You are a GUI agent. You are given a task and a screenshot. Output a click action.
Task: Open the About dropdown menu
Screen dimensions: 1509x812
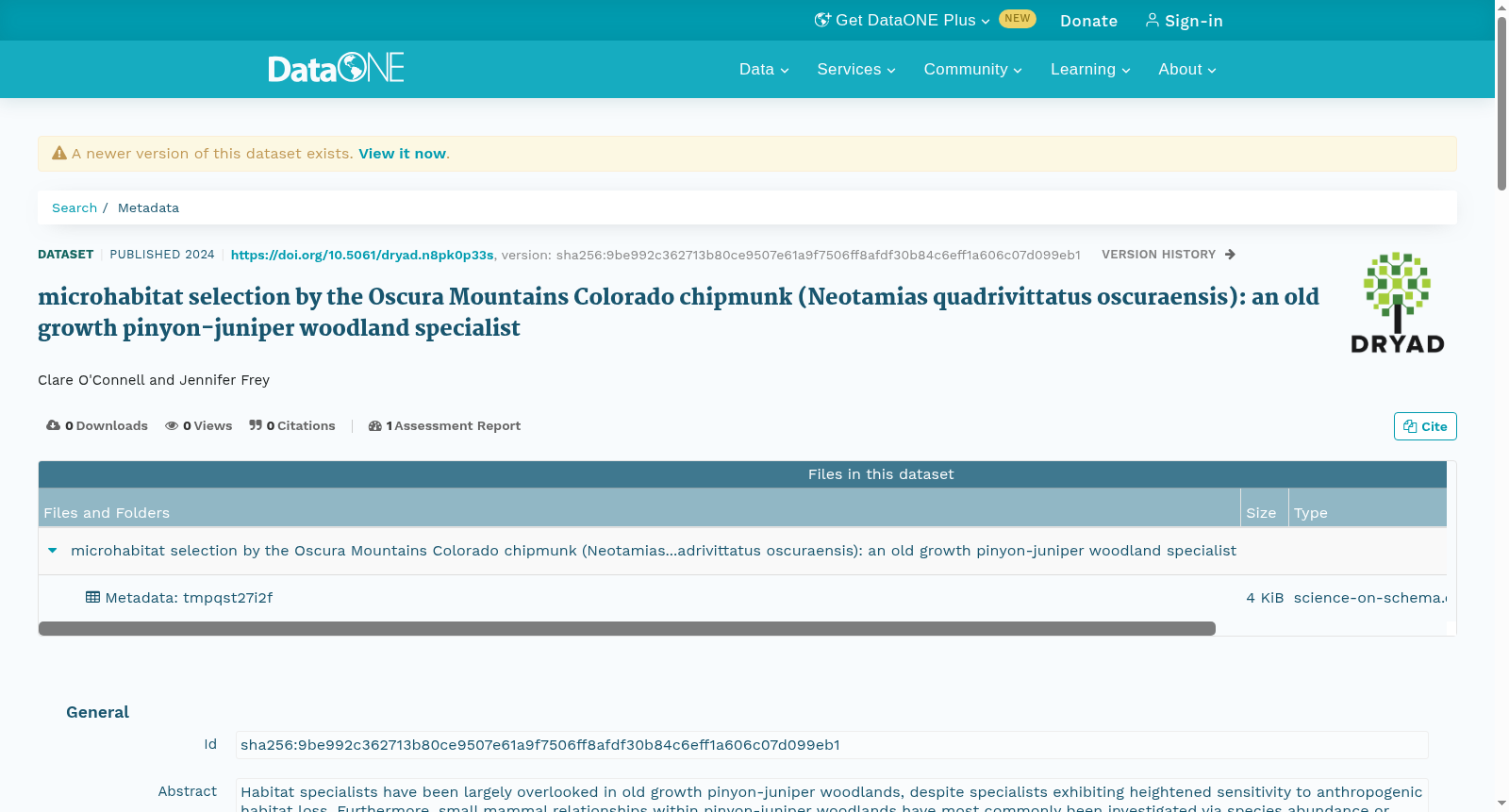(1187, 69)
